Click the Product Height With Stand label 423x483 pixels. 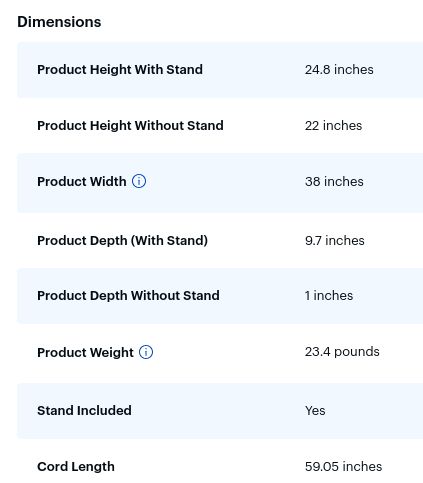[120, 69]
